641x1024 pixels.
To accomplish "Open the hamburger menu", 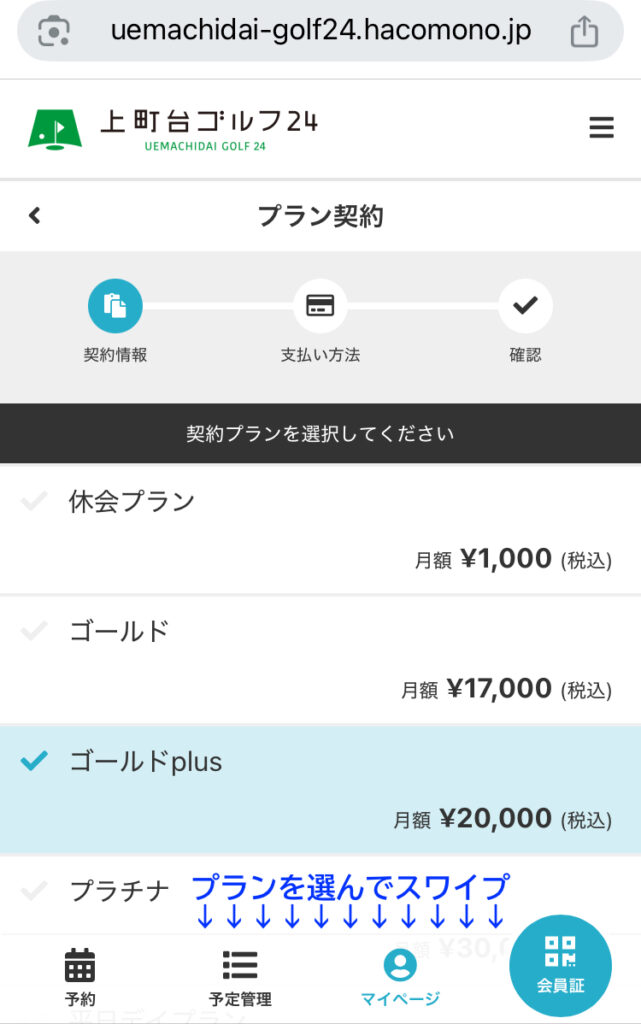I will coord(601,128).
